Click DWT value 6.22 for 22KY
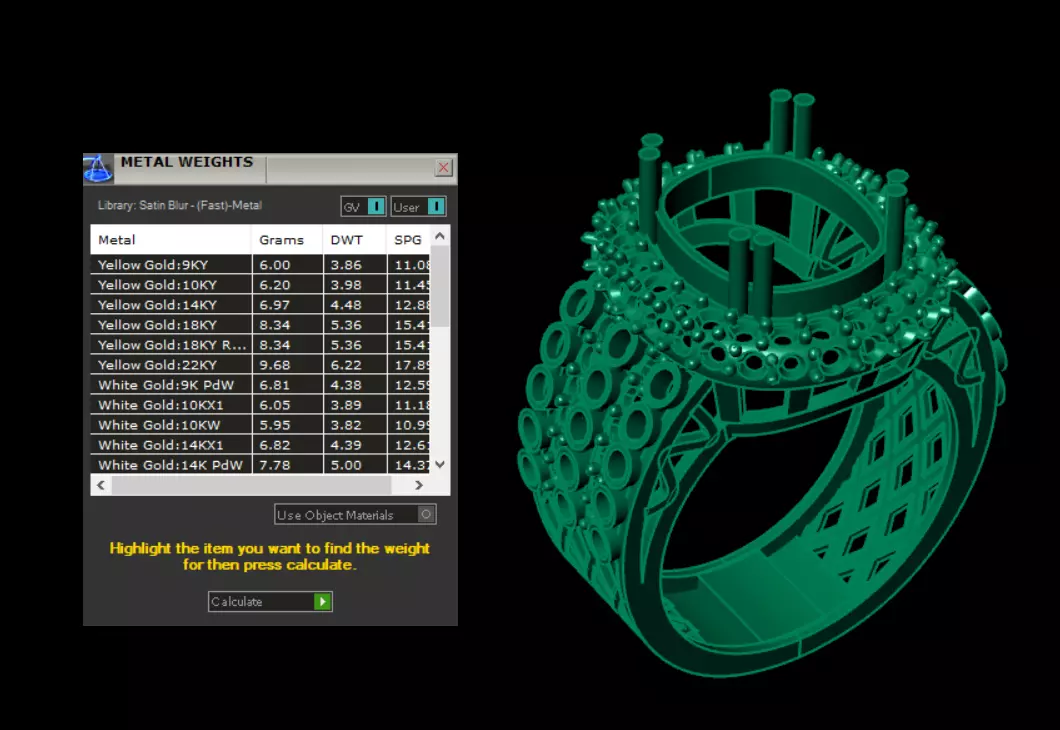 (346, 365)
